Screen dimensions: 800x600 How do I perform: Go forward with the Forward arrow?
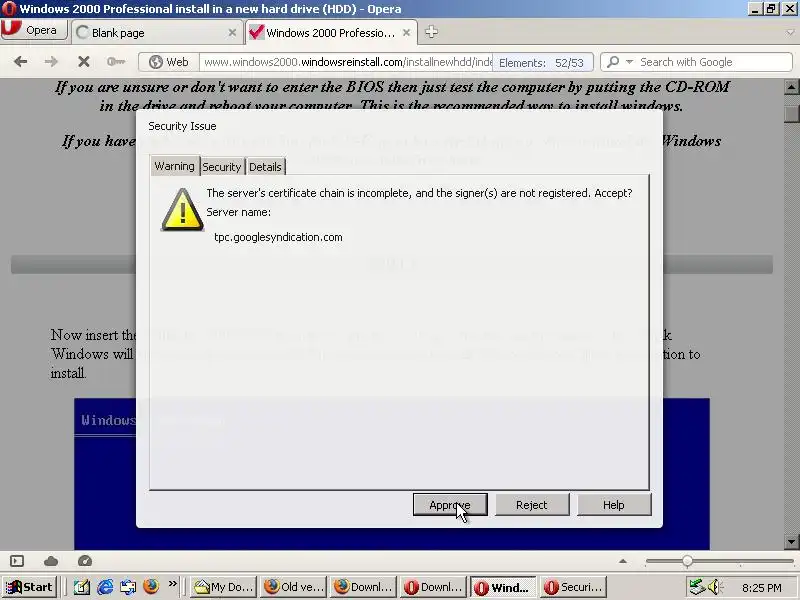tap(51, 62)
